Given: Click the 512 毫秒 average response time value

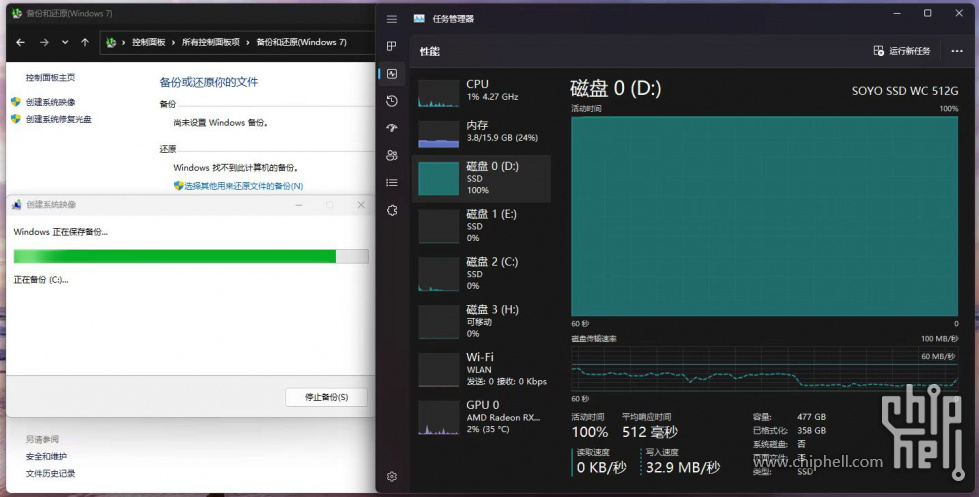Looking at the screenshot, I should pyautogui.click(x=649, y=431).
